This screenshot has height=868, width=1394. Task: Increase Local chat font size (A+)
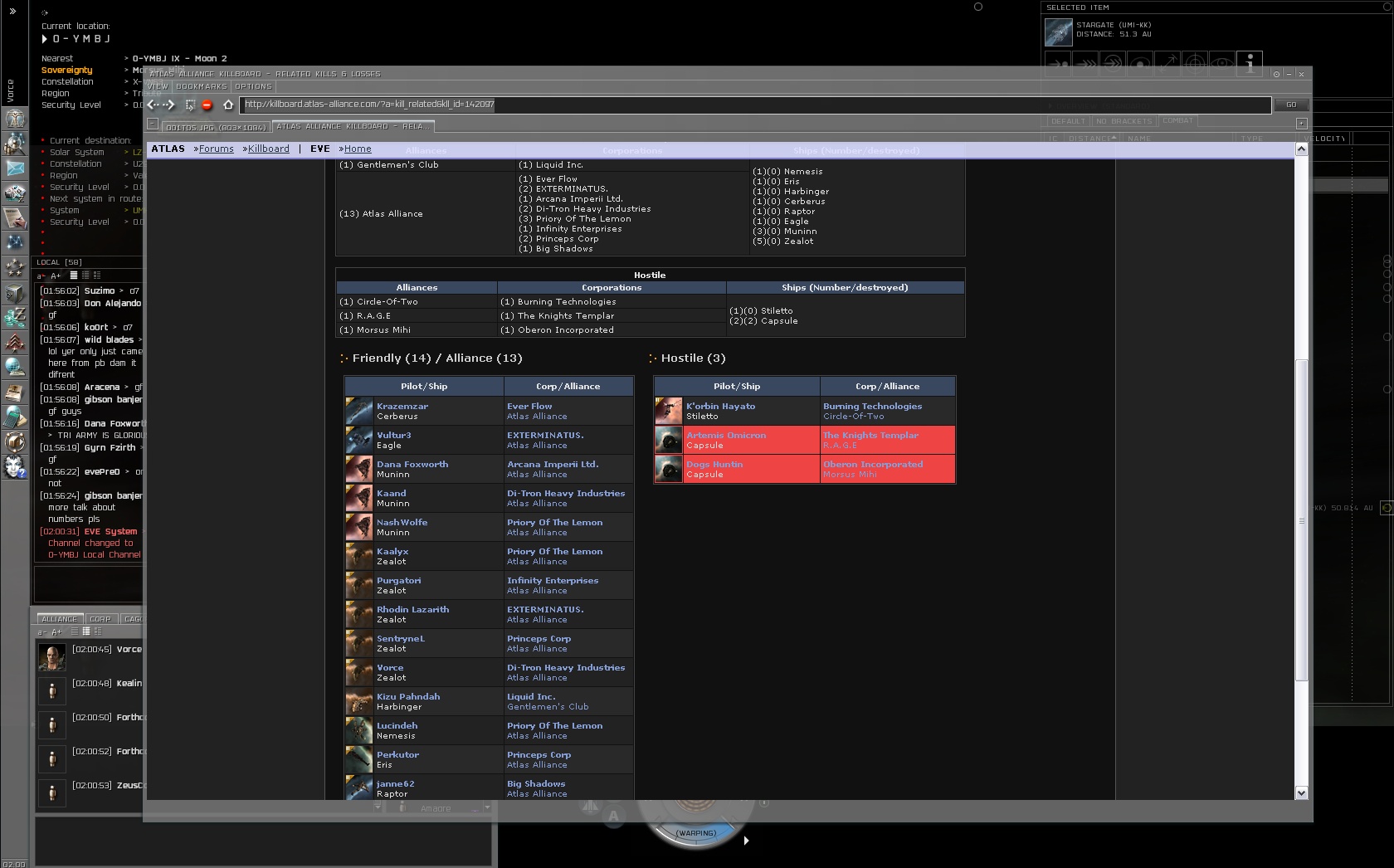[x=56, y=276]
